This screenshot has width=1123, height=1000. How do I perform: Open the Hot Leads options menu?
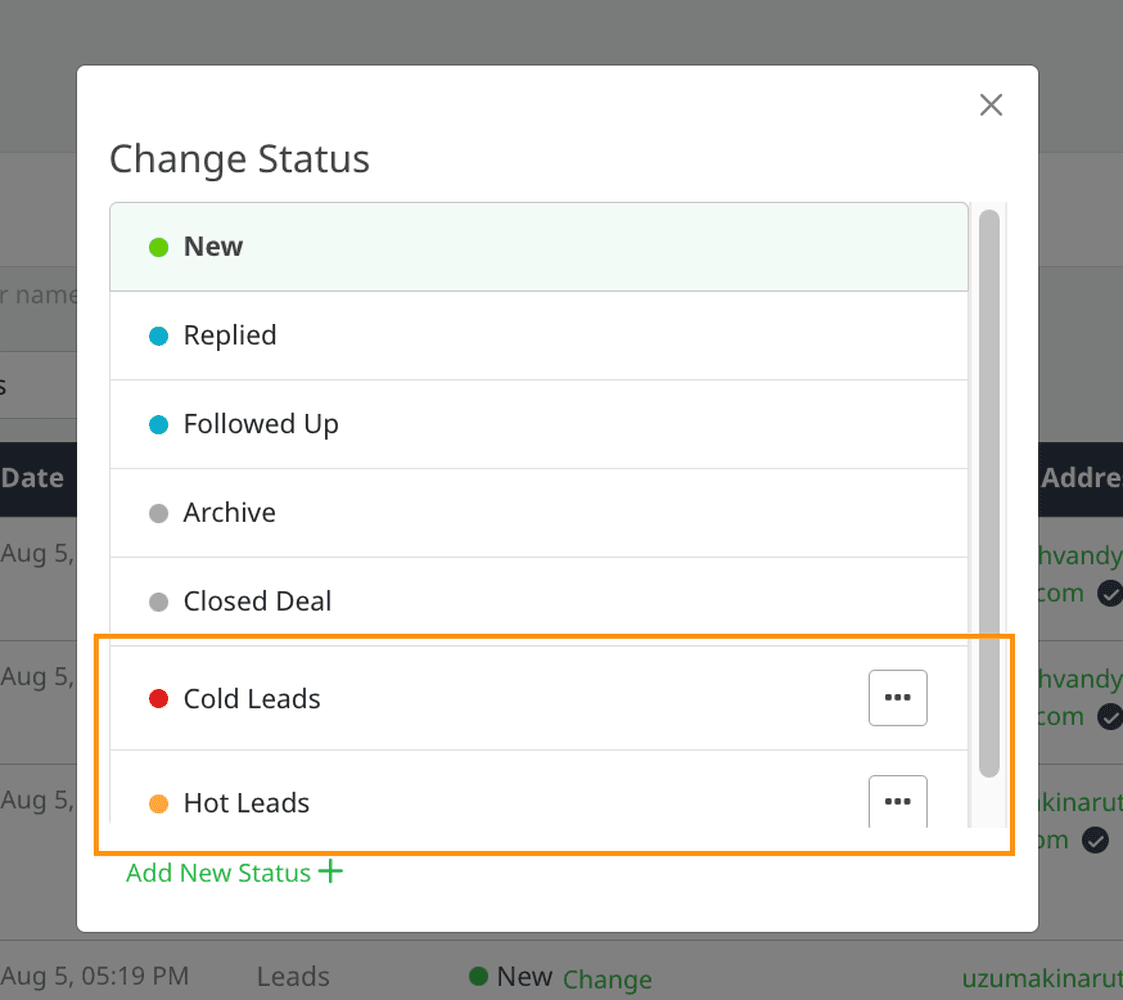(x=897, y=801)
